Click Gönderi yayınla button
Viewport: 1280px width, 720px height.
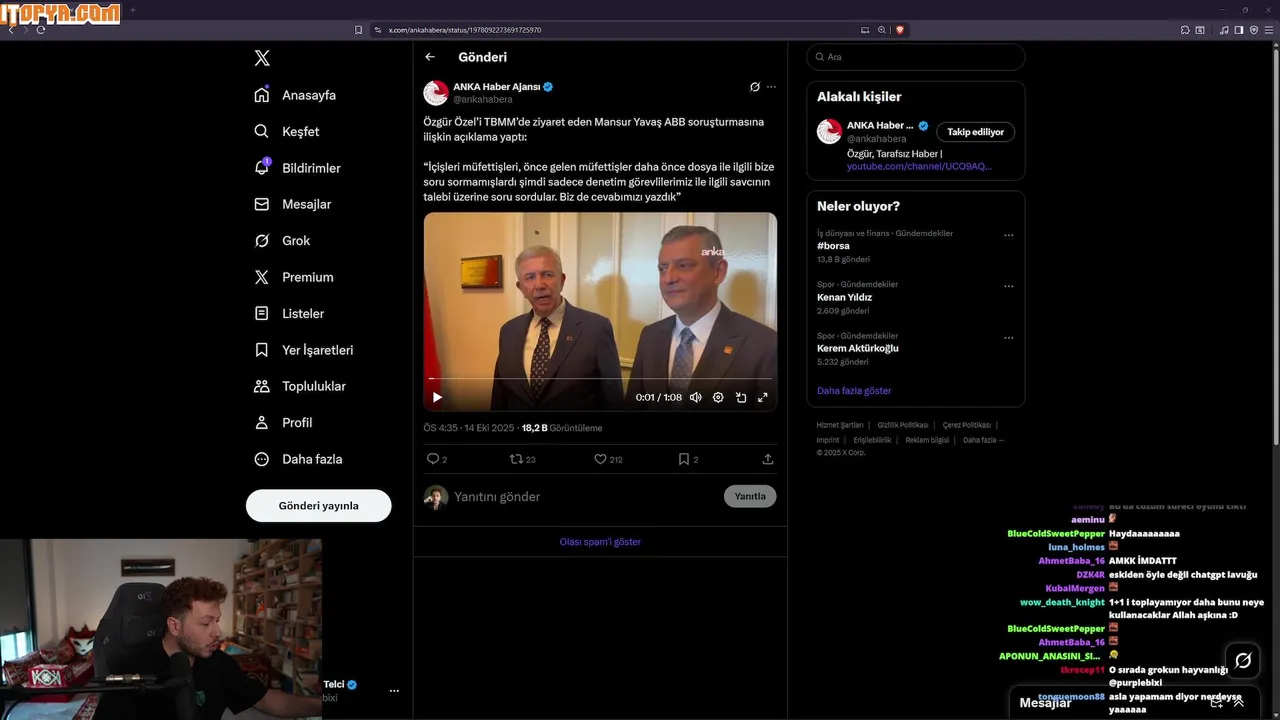tap(318, 505)
